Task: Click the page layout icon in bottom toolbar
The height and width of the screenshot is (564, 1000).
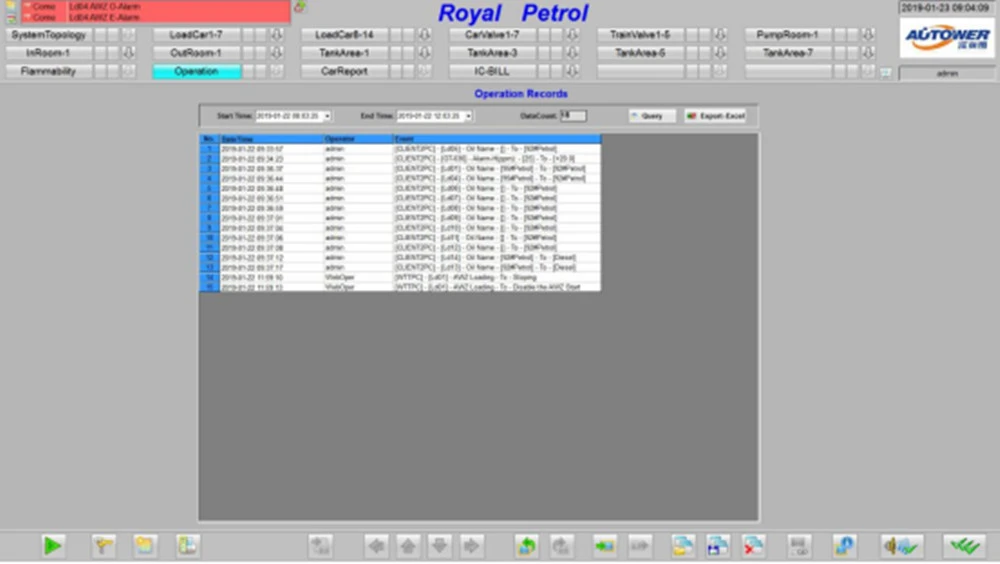Action: (188, 546)
